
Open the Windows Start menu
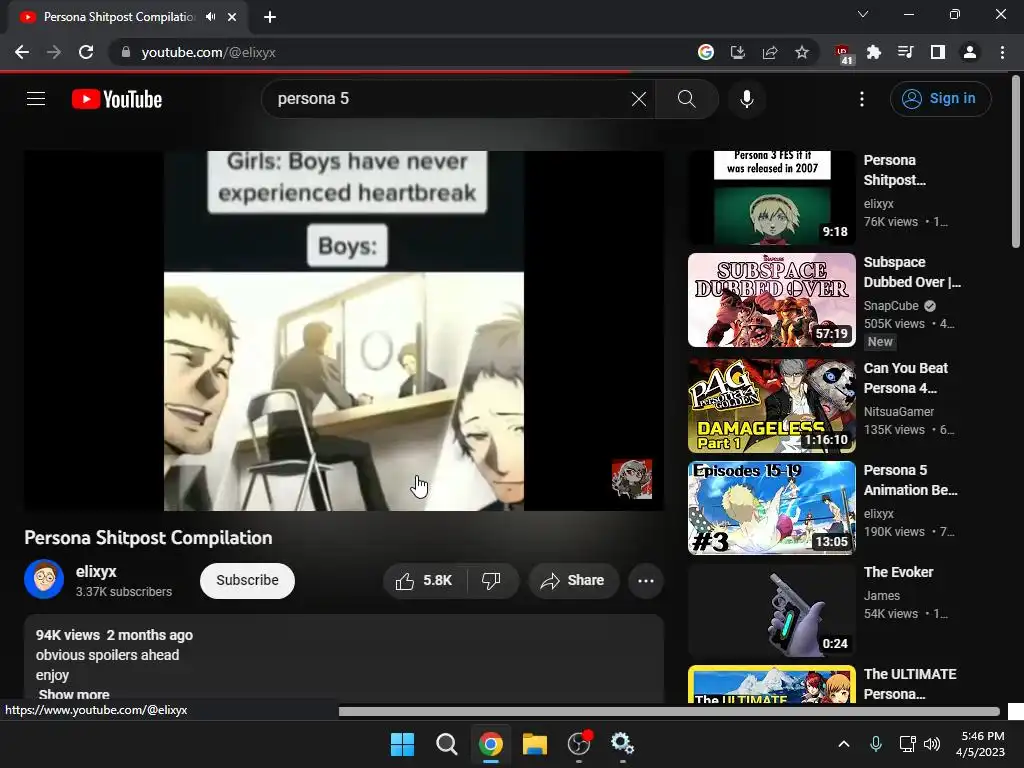pyautogui.click(x=402, y=744)
